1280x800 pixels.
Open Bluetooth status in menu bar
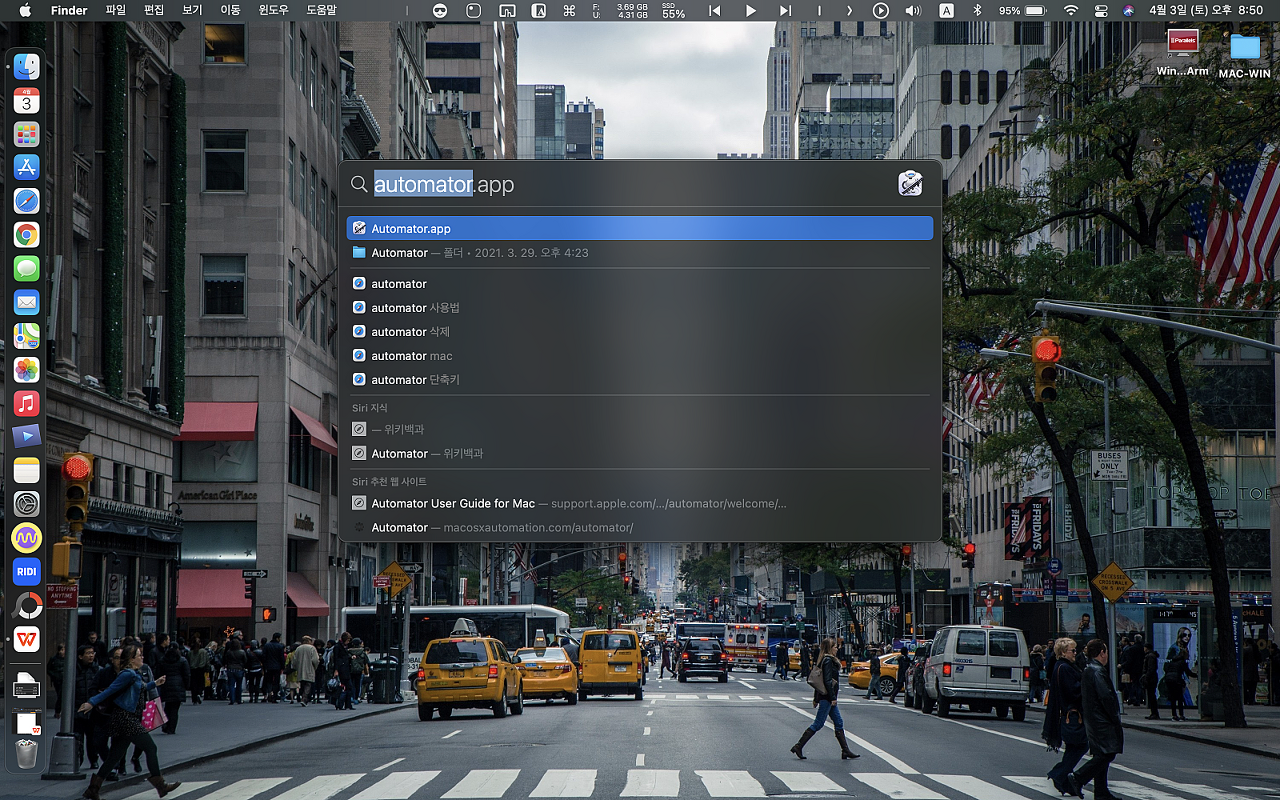pos(977,10)
